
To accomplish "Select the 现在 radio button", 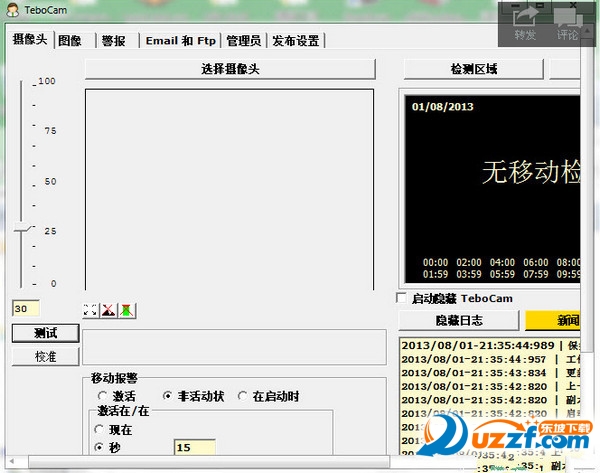I will [99, 429].
